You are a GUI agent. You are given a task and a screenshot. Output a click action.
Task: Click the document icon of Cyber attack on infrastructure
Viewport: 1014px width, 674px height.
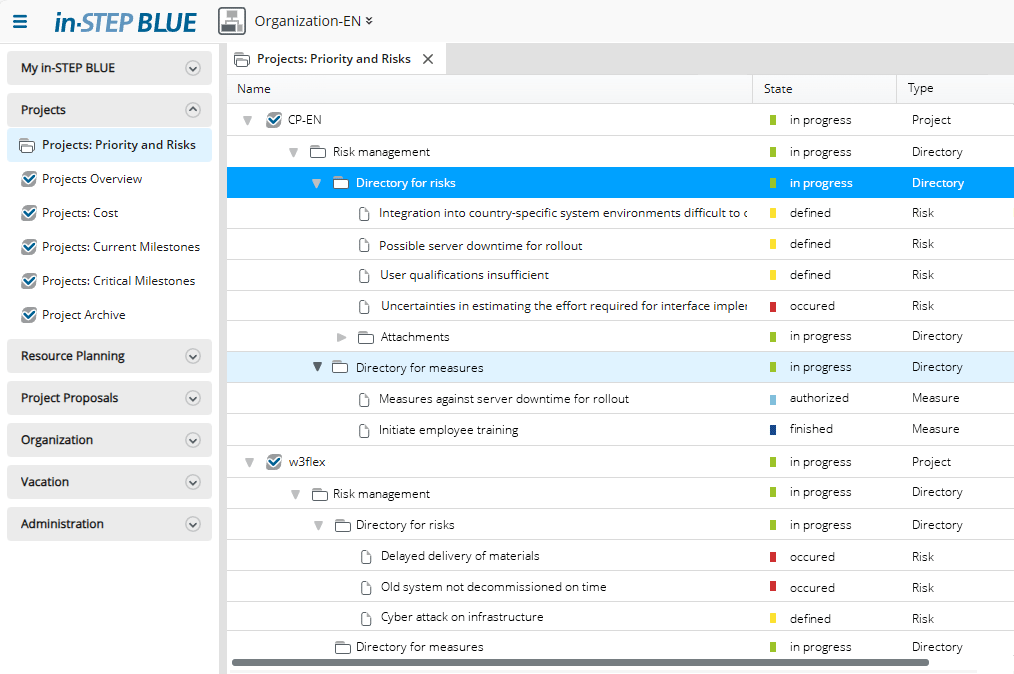point(364,618)
